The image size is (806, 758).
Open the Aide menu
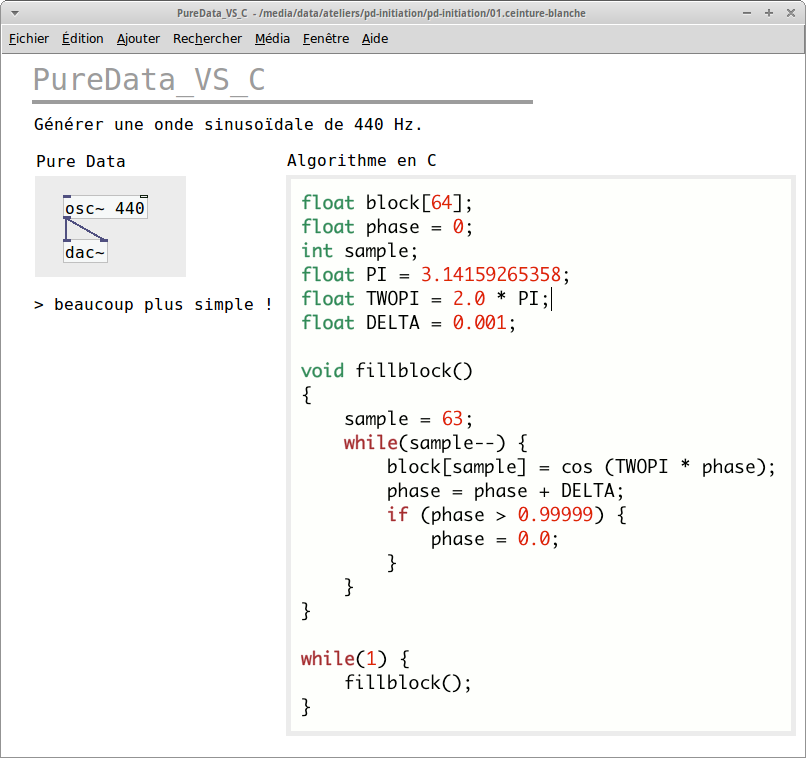click(x=375, y=39)
